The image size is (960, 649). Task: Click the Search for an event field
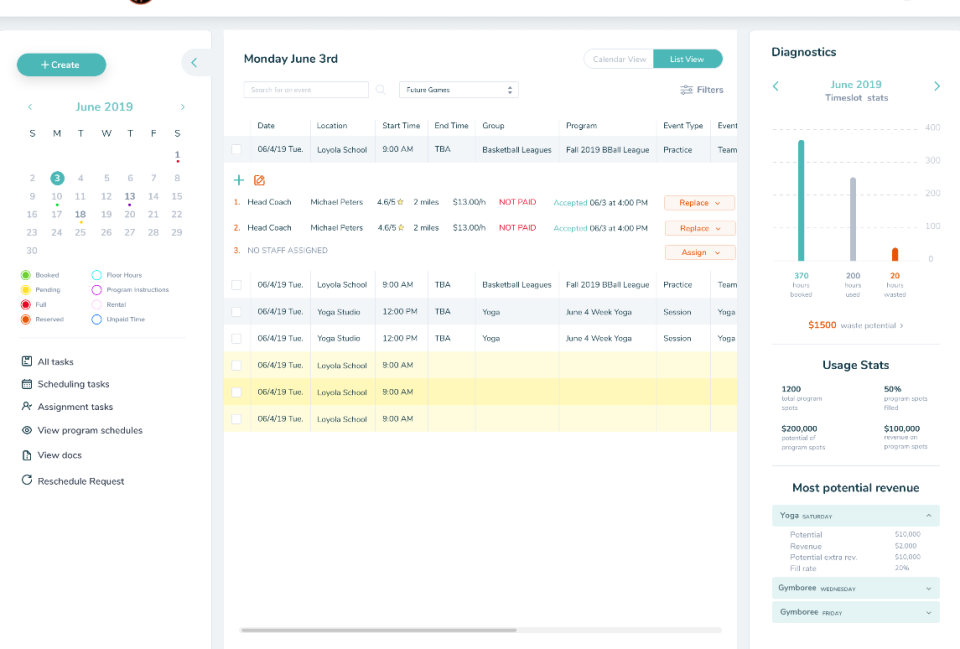pos(306,90)
